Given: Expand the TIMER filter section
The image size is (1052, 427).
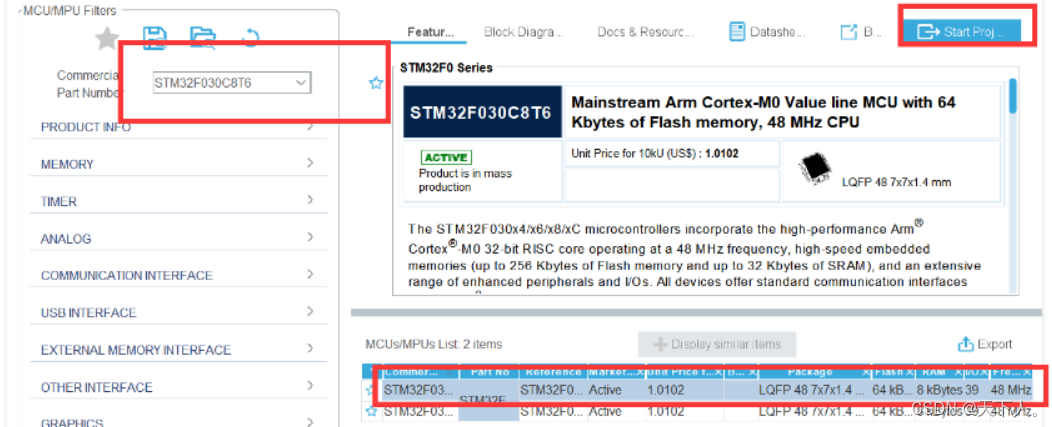Looking at the screenshot, I should point(178,201).
